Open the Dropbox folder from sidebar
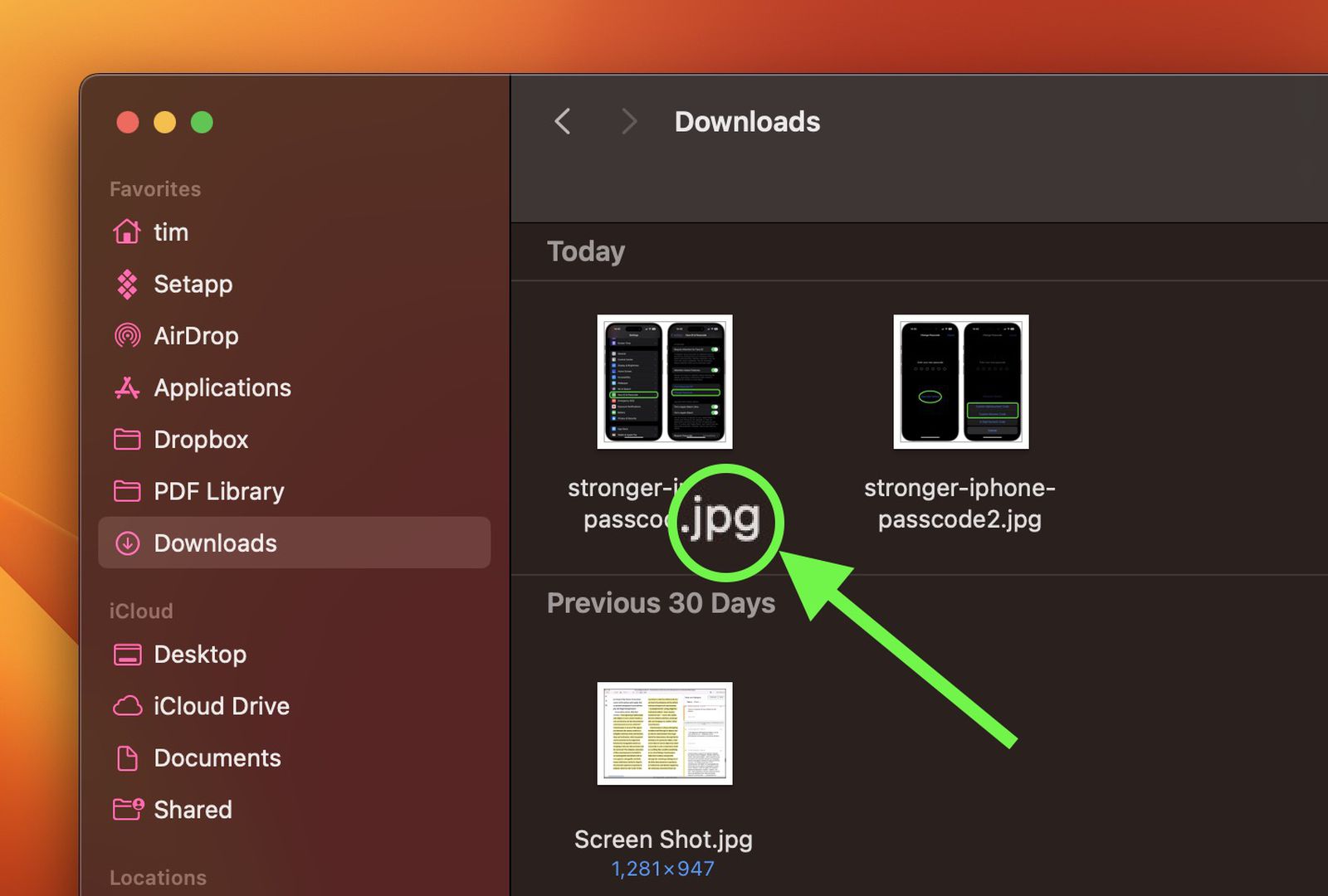Screen dimensions: 1328x896 pyautogui.click(x=201, y=440)
